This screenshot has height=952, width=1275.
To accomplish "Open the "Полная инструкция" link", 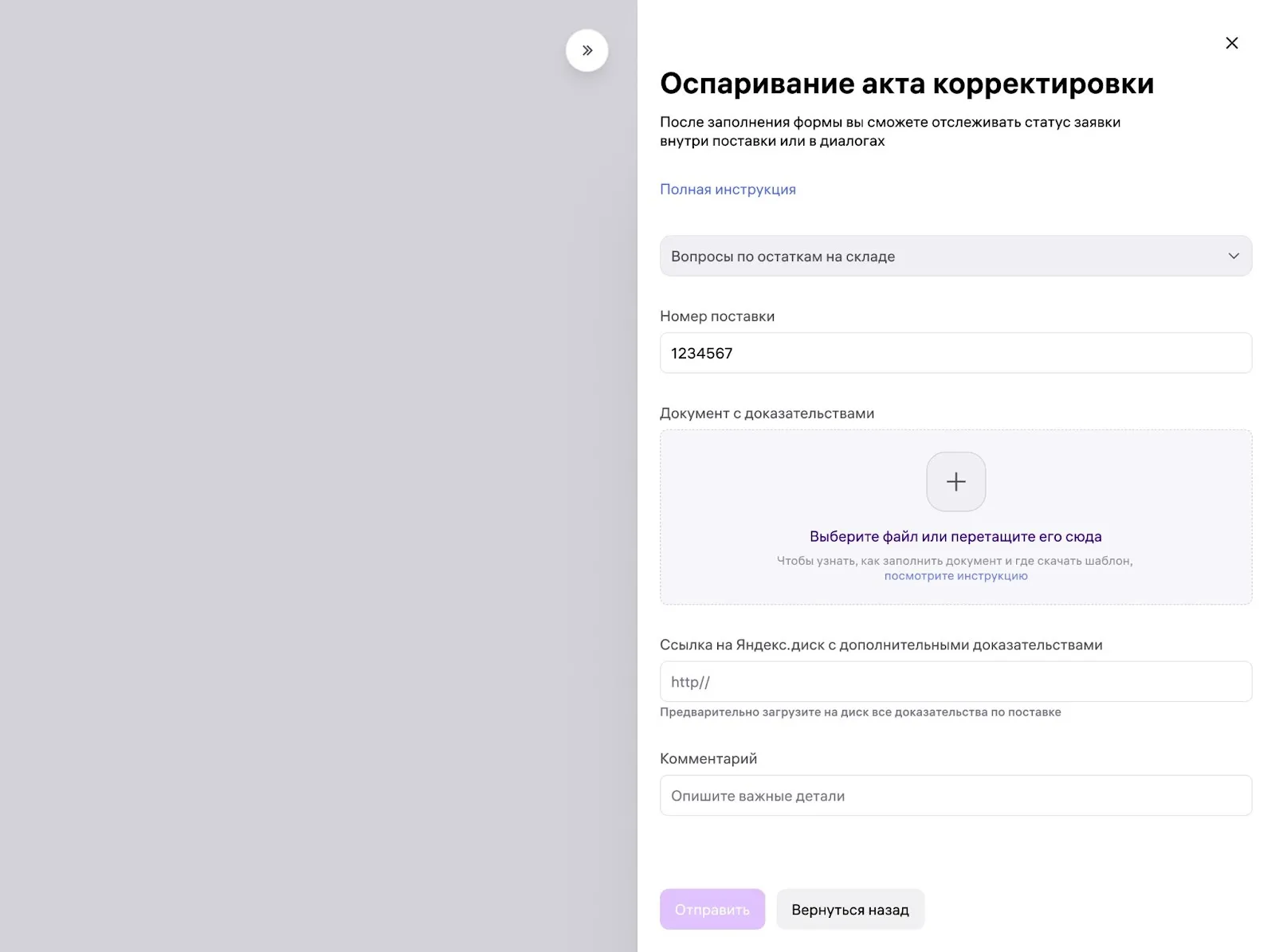I will [x=728, y=190].
